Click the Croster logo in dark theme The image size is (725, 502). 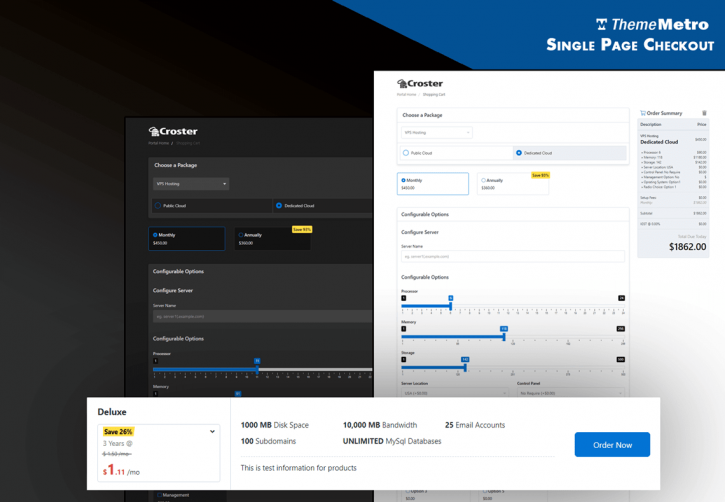tap(173, 131)
